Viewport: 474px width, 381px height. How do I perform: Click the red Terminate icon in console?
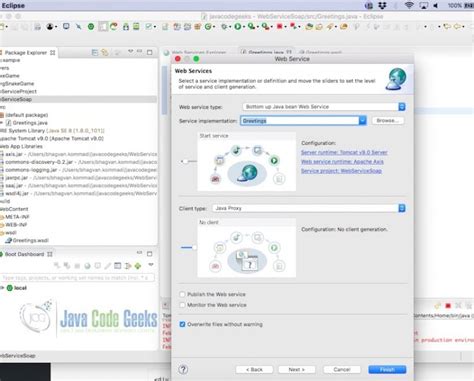pyautogui.click(x=448, y=306)
